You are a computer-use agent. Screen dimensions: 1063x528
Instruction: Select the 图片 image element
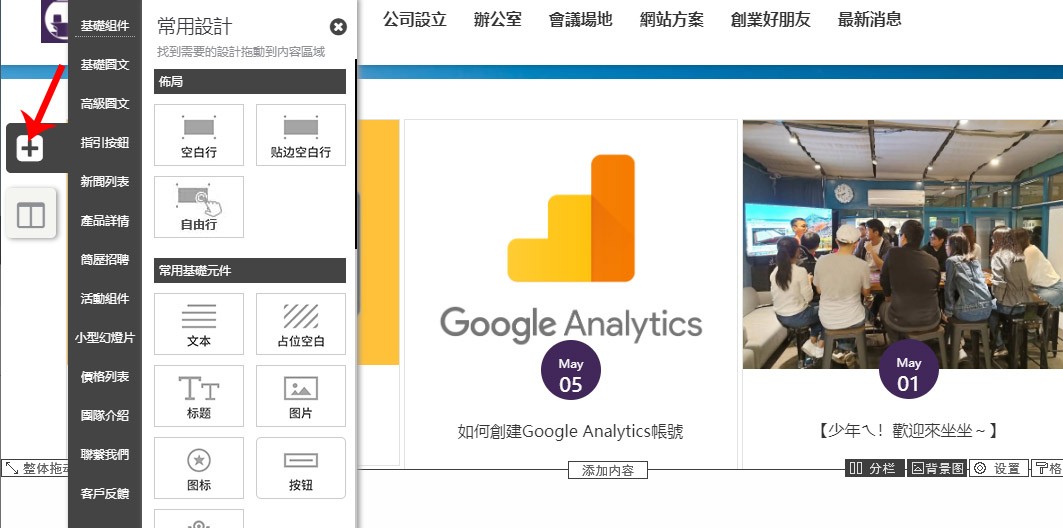[300, 396]
